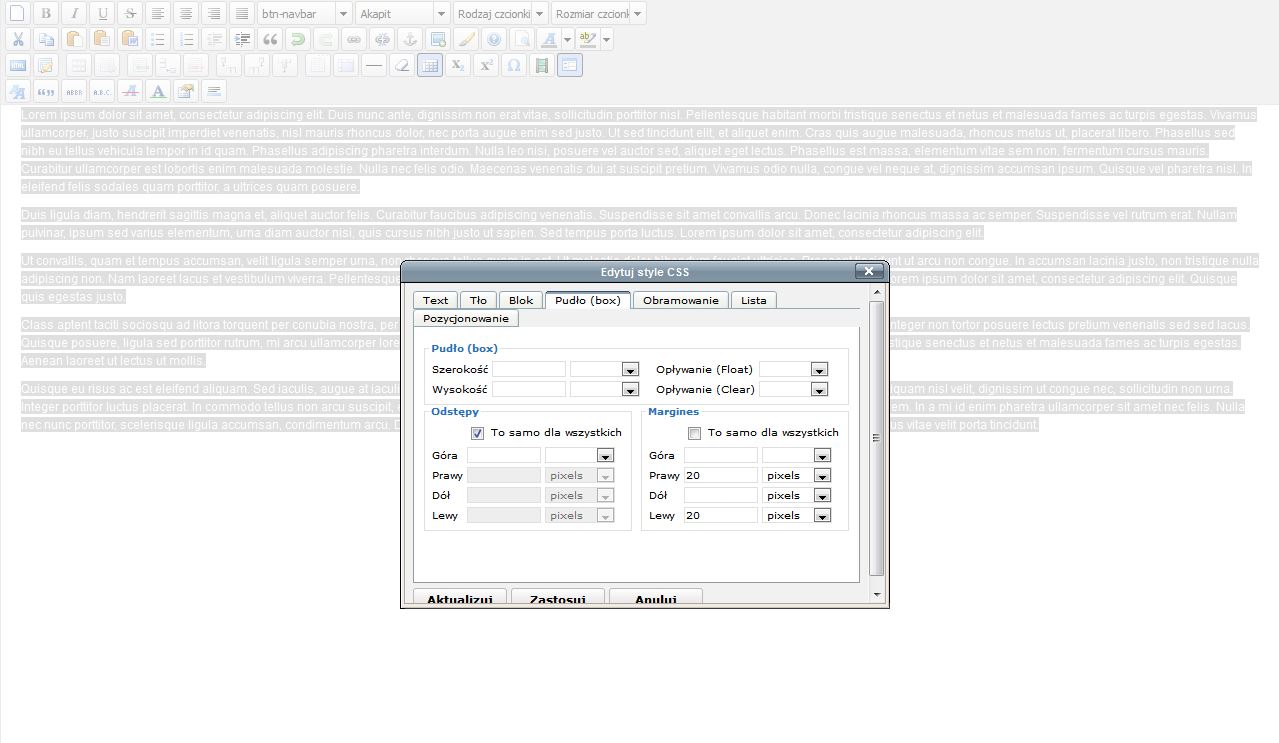Switch to the Obramowanie tab

[x=681, y=300]
